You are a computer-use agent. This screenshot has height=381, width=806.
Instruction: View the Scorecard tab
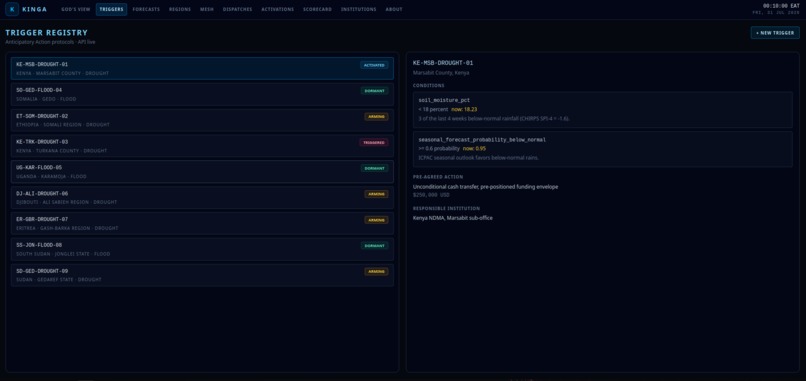317,9
